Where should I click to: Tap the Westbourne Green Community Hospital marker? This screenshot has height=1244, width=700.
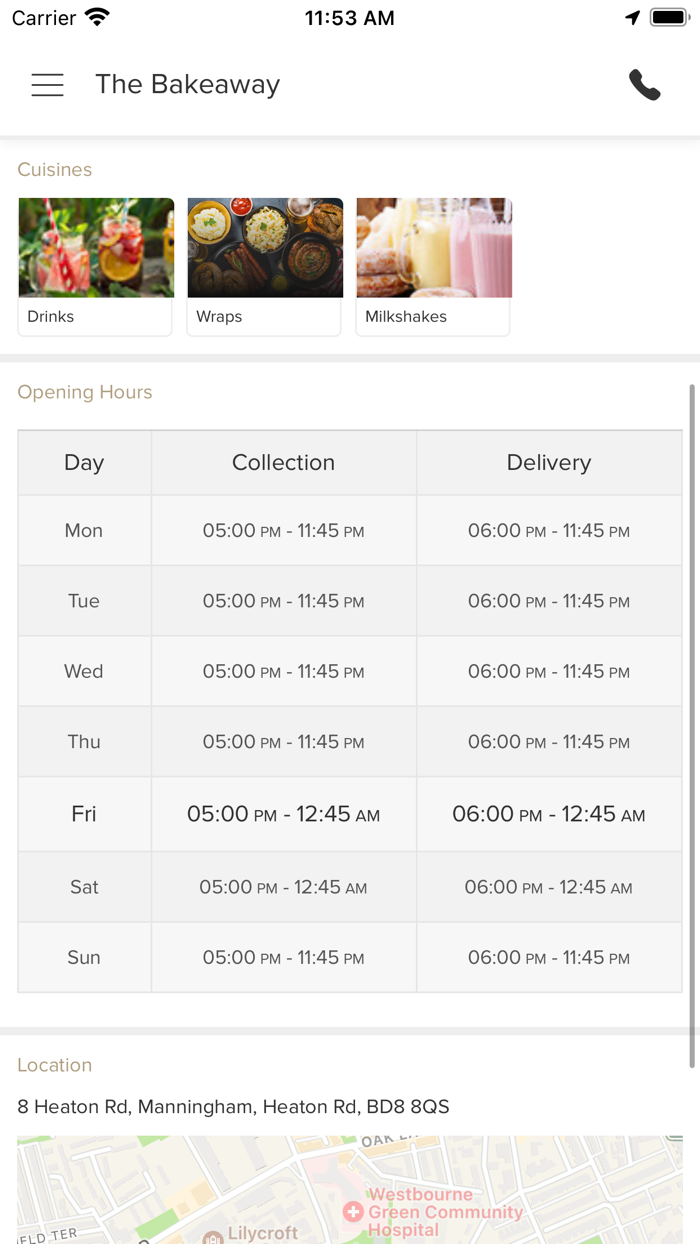(x=353, y=1212)
